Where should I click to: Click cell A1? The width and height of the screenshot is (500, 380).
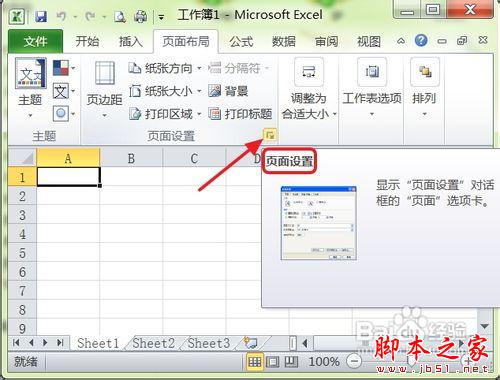[x=68, y=176]
